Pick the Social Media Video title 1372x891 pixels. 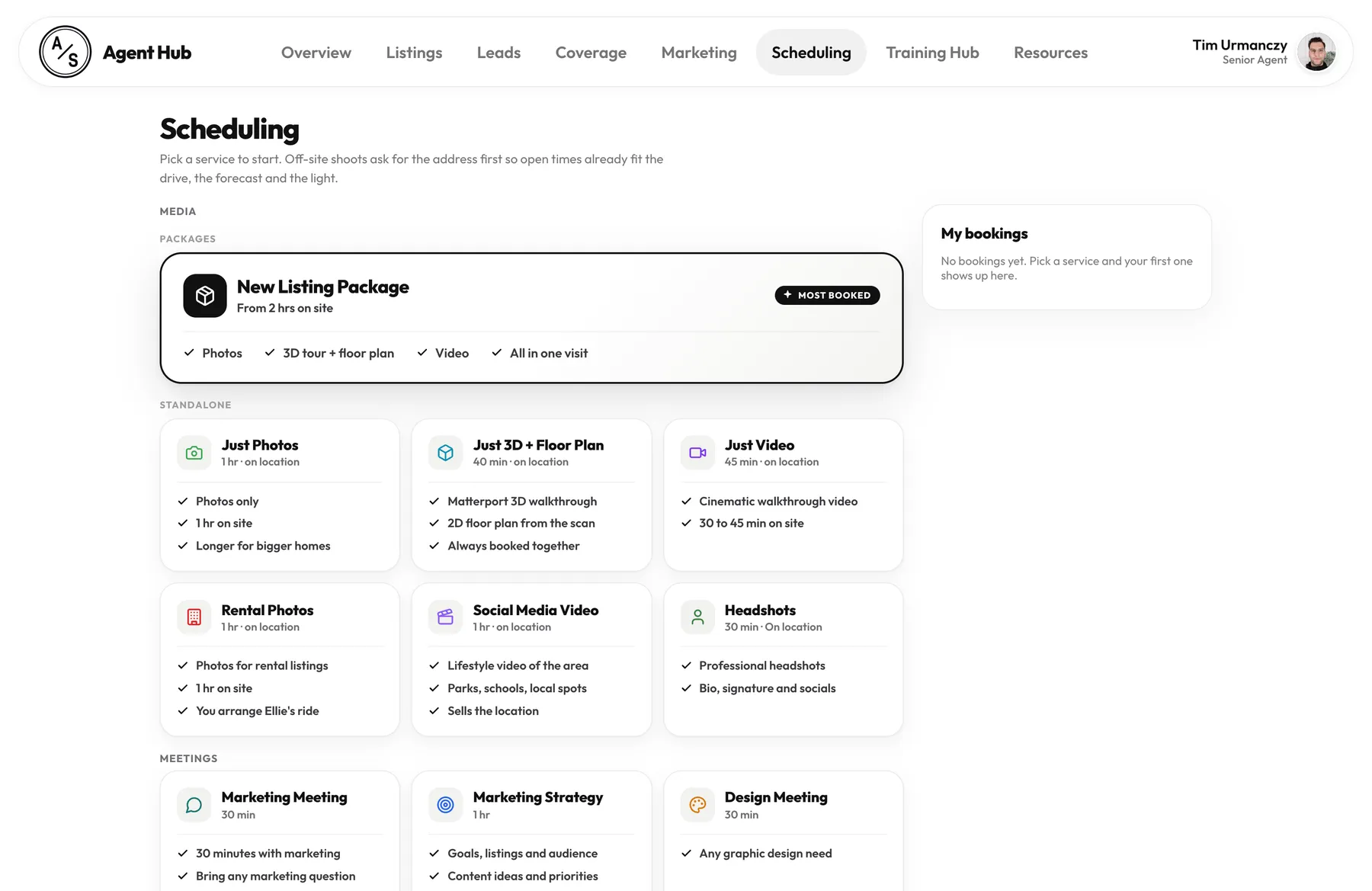pyautogui.click(x=536, y=611)
